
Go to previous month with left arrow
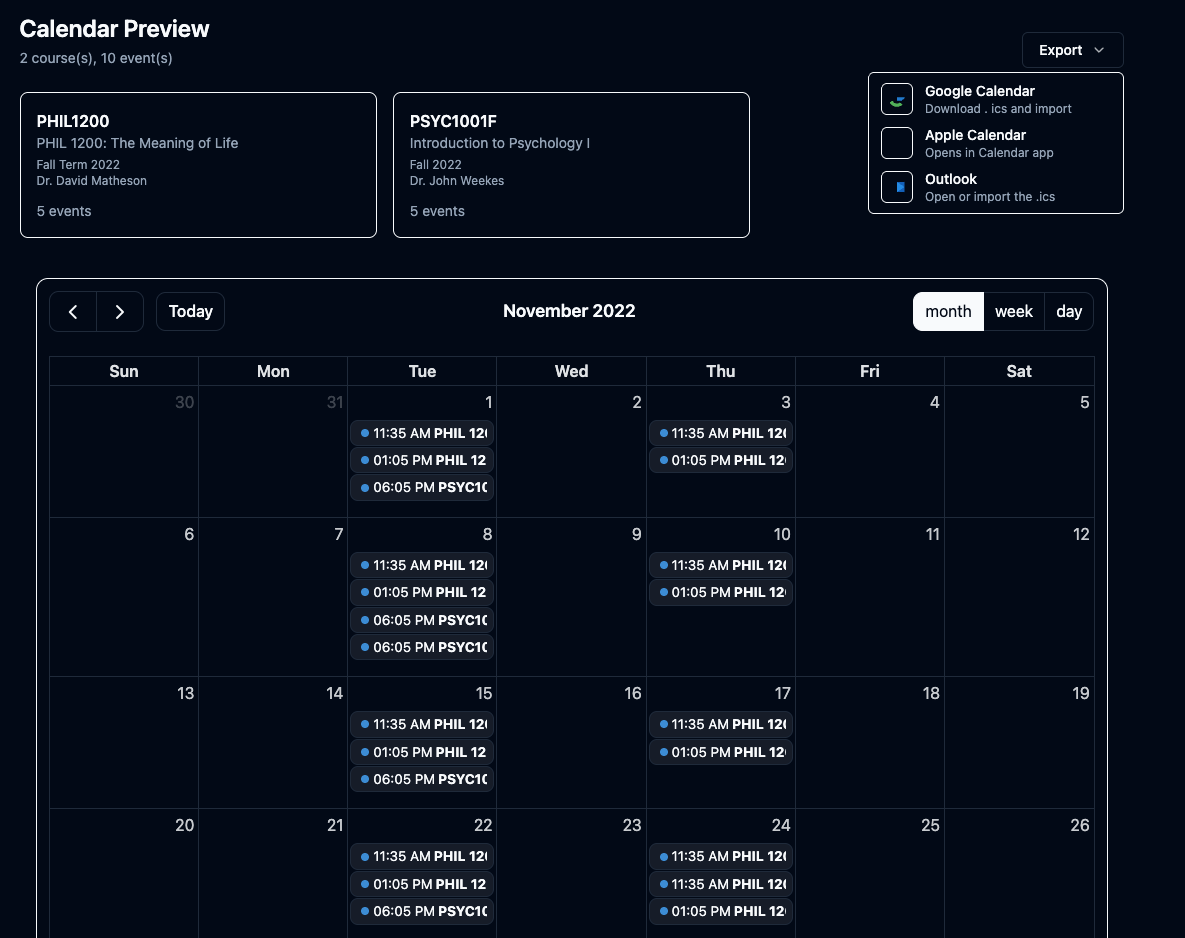73,312
